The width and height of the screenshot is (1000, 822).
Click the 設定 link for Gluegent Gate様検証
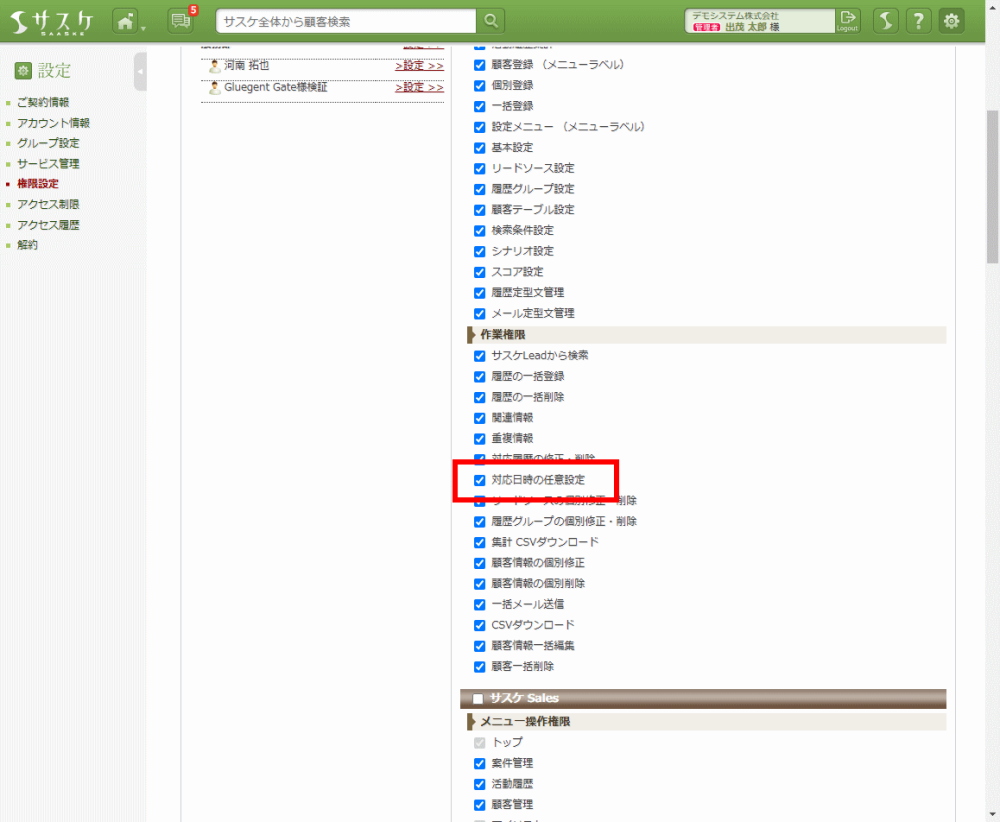pos(419,88)
